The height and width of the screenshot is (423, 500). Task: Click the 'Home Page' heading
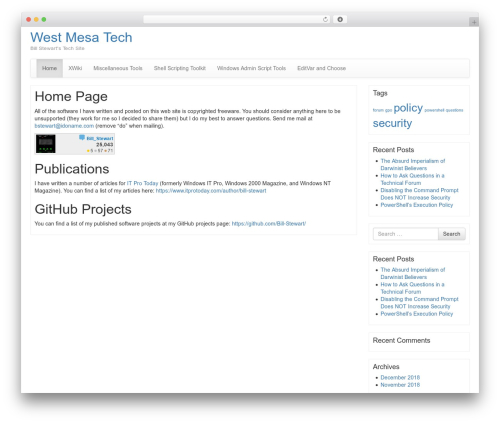point(71,96)
